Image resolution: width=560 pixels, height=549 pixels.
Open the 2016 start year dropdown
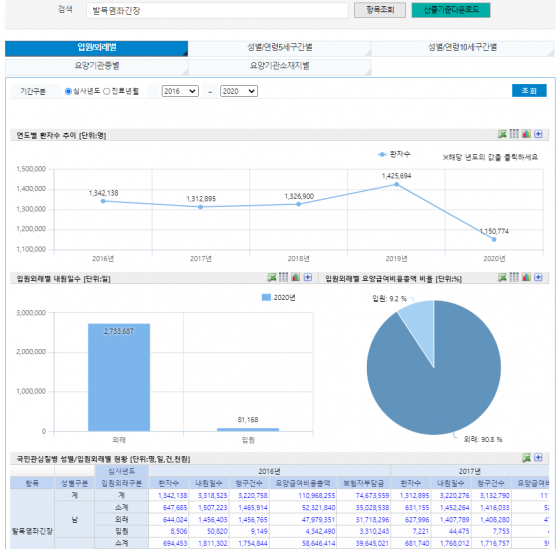coord(180,91)
